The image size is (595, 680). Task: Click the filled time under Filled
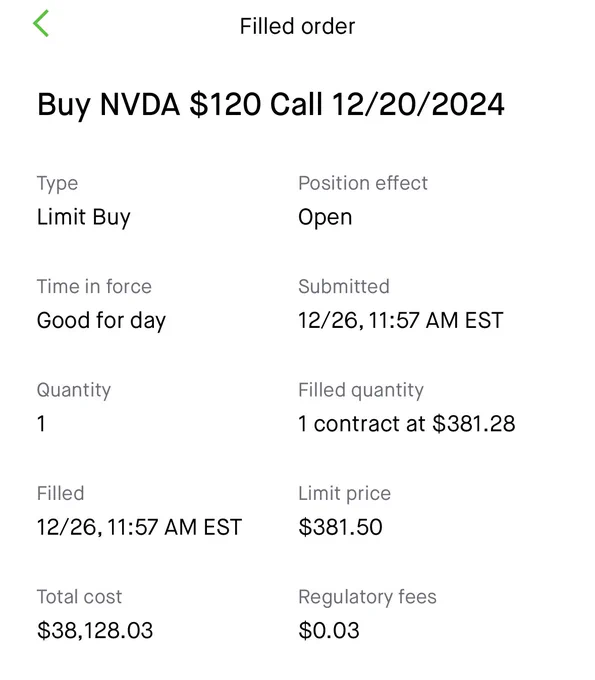pyautogui.click(x=139, y=527)
